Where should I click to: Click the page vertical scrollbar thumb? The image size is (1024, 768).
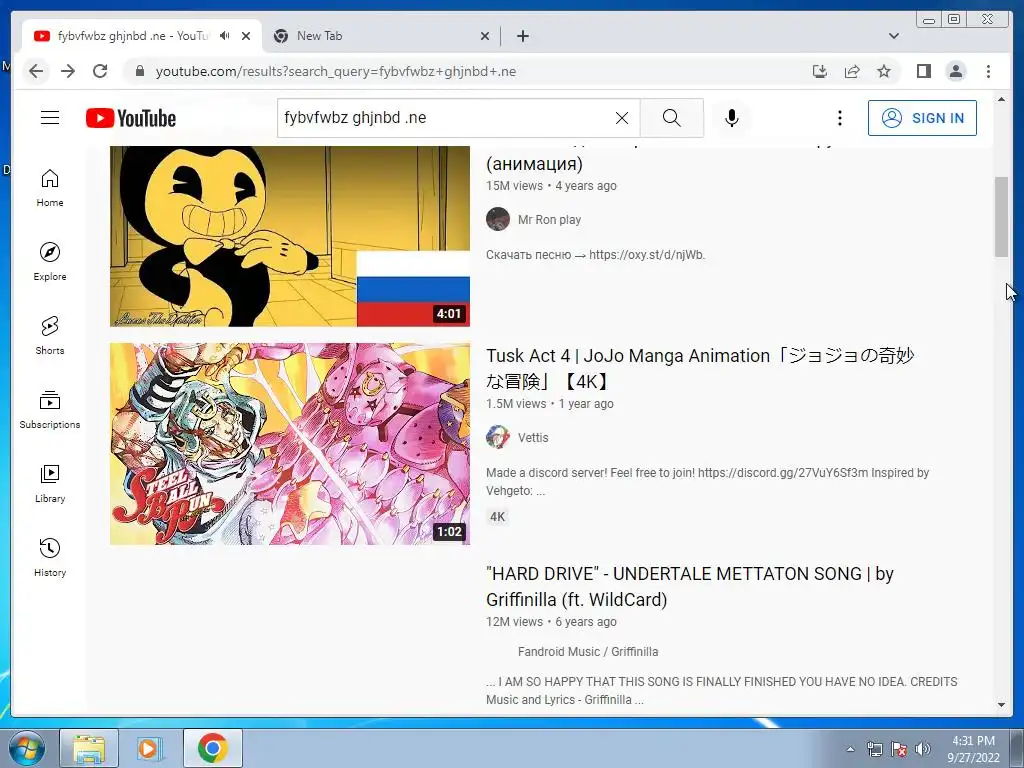[x=1001, y=217]
